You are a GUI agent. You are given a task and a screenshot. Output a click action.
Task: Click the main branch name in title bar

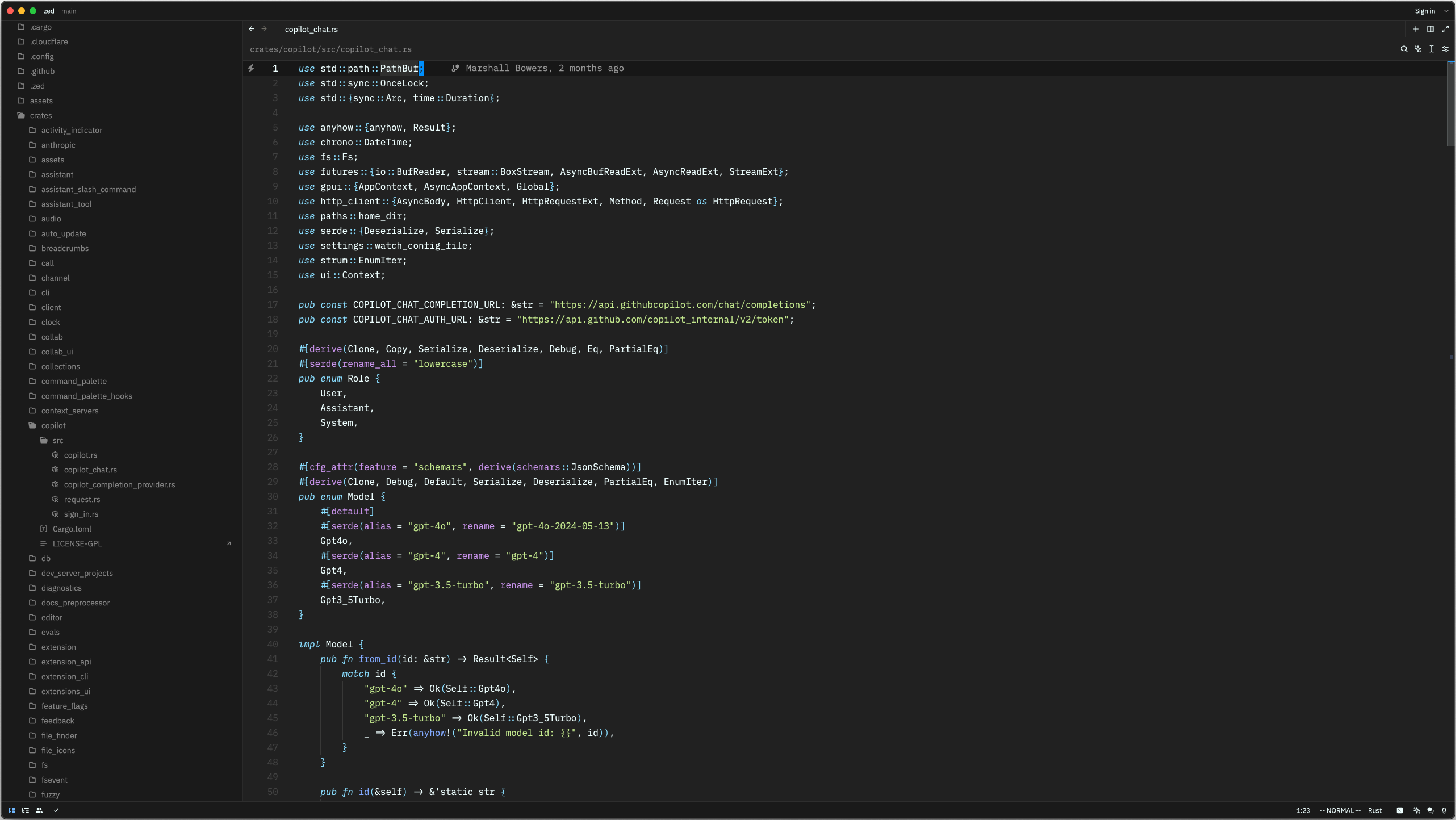(x=69, y=11)
